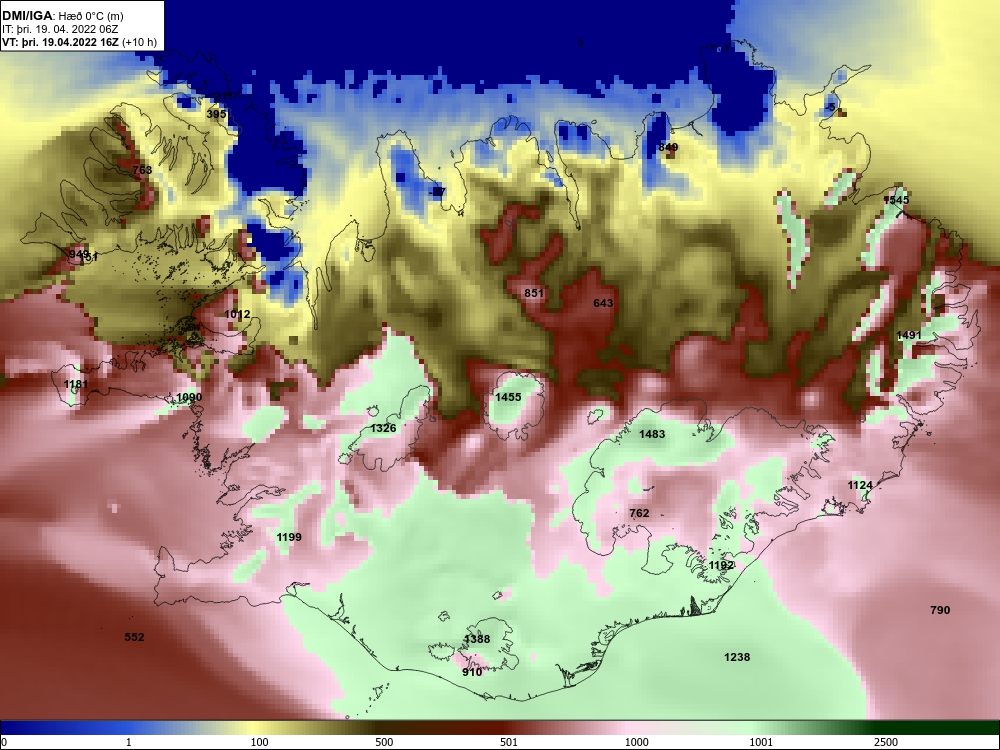Click the 1192 height value
Image resolution: width=1000 pixels, height=750 pixels.
coord(721,565)
